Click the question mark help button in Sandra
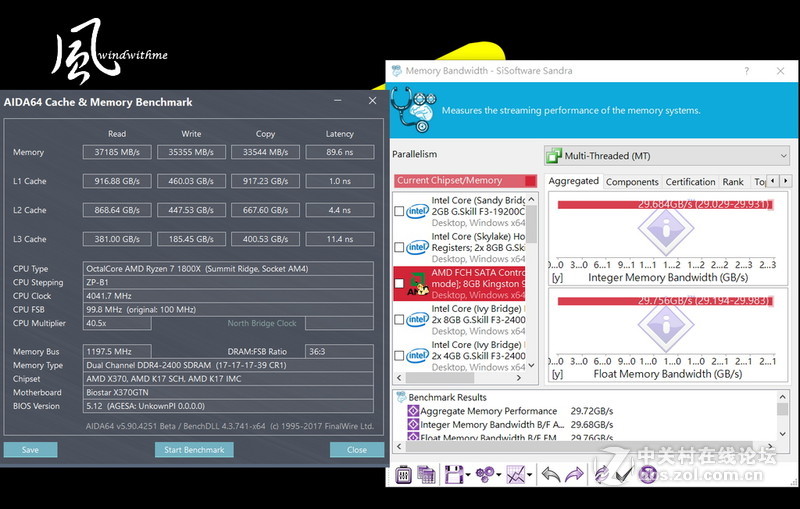 pos(746,71)
